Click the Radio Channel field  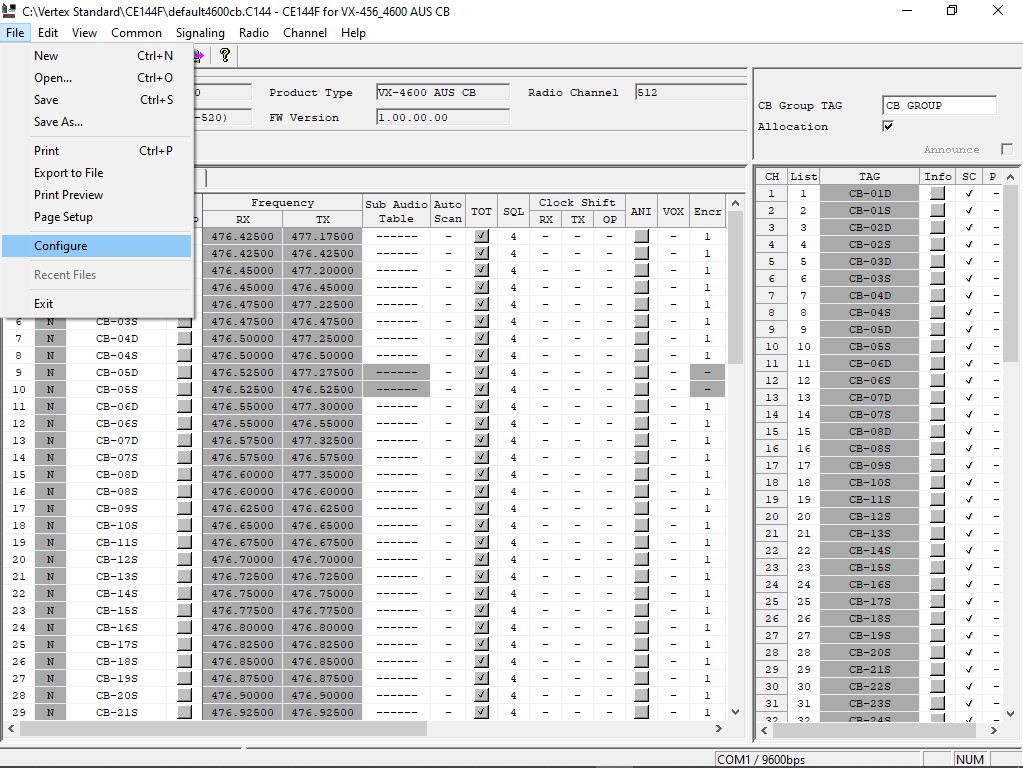691,92
